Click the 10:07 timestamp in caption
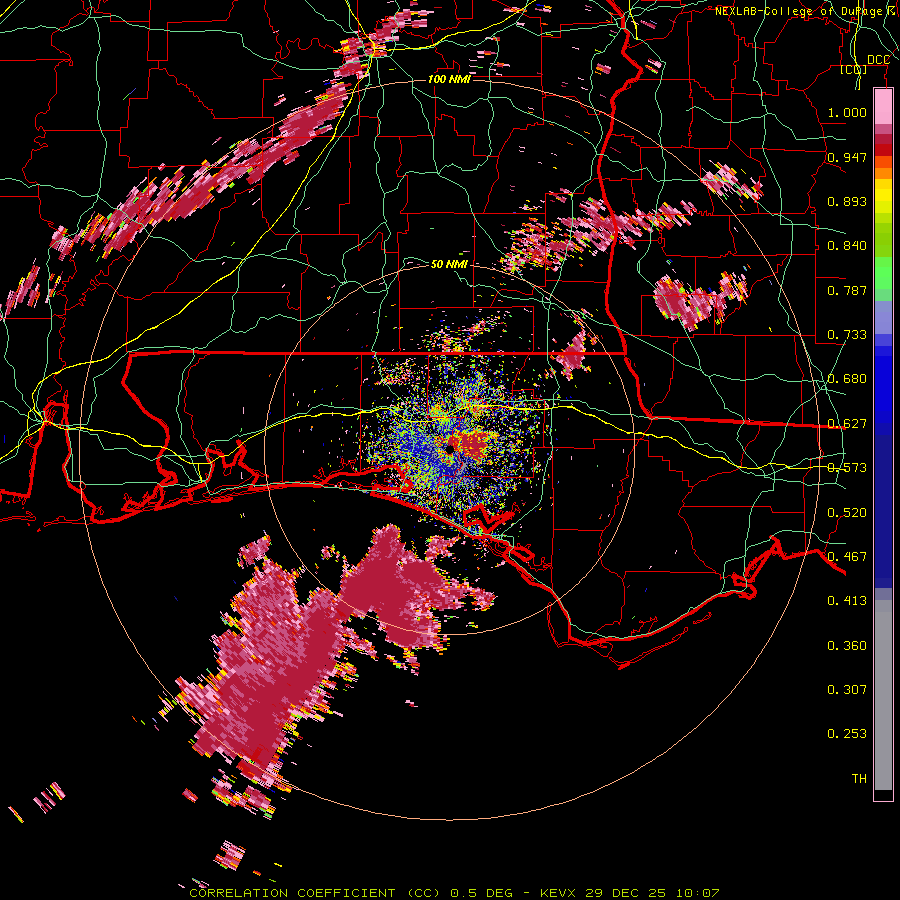The width and height of the screenshot is (900, 900). coord(697,893)
